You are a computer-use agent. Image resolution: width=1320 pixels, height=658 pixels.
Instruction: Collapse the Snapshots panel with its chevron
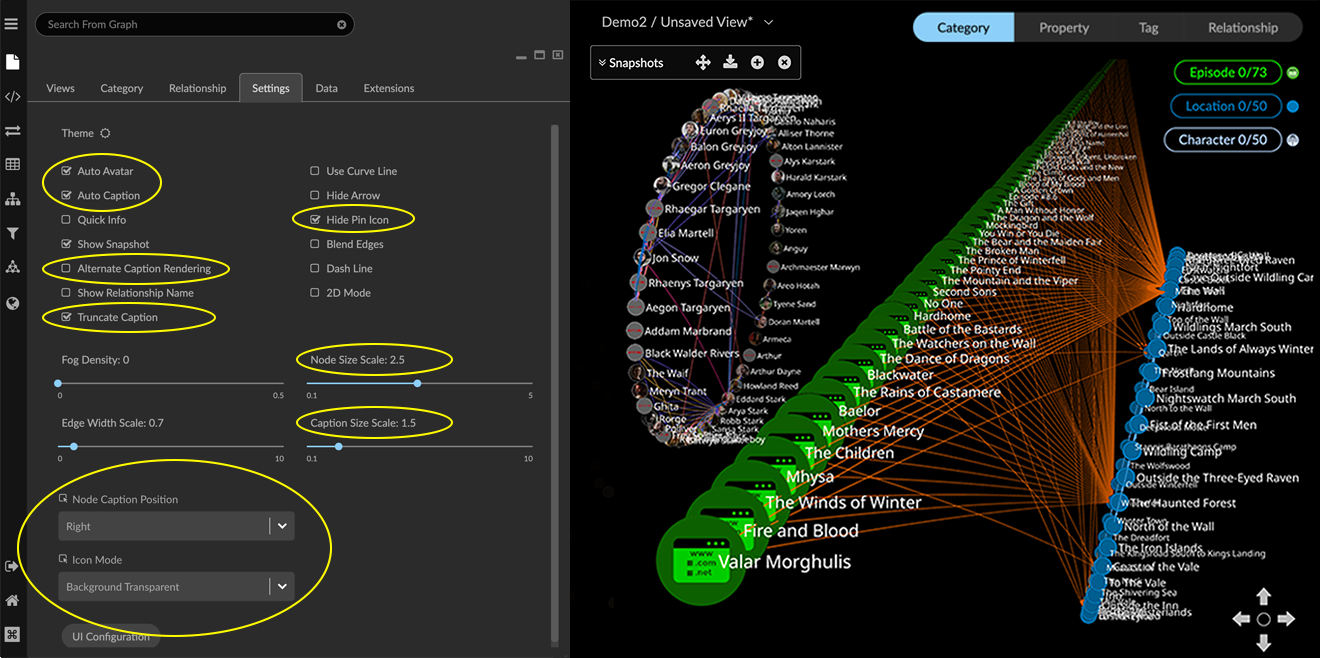[x=600, y=62]
